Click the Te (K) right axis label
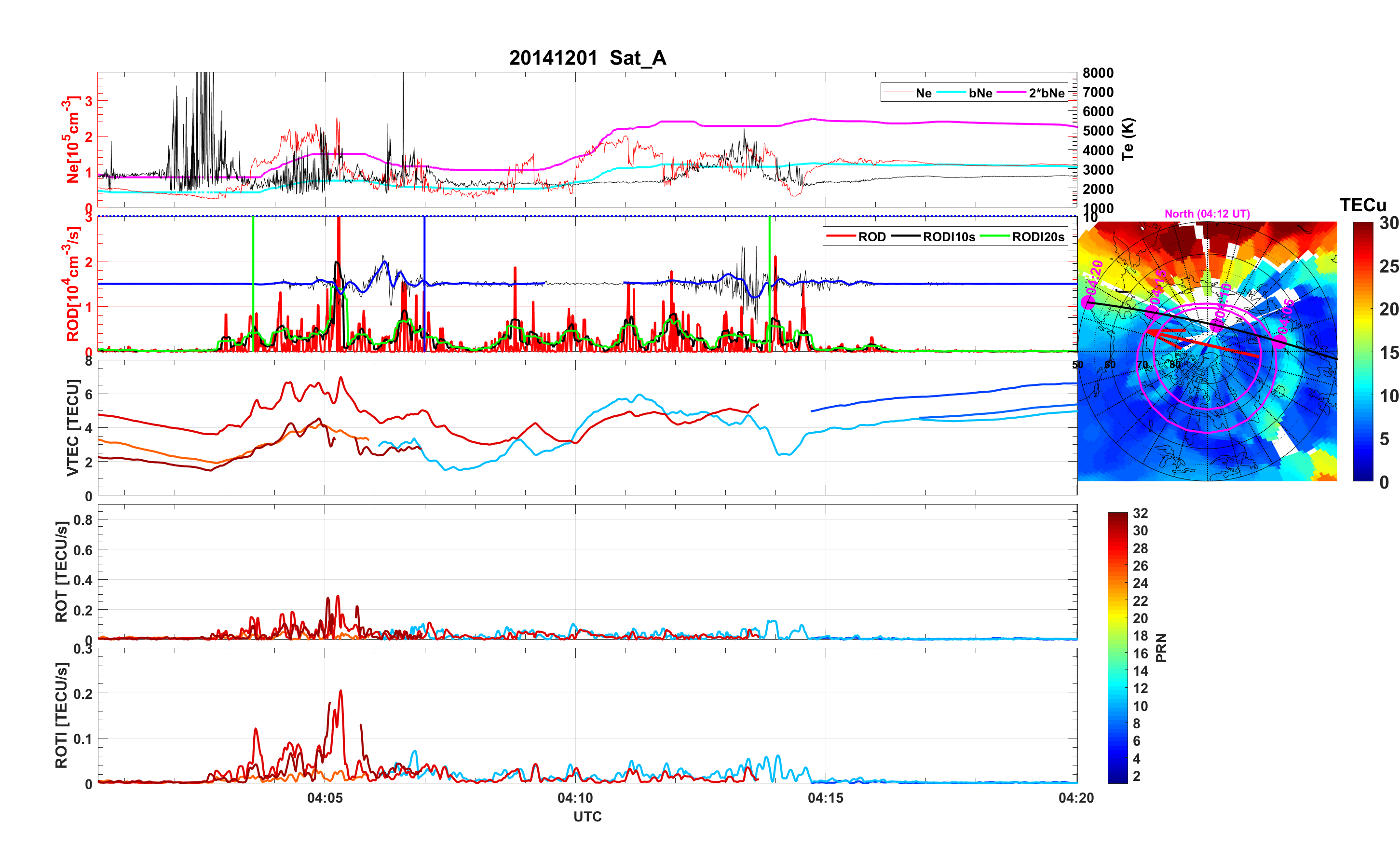Screen dimensions: 1400x847 pos(1128,139)
